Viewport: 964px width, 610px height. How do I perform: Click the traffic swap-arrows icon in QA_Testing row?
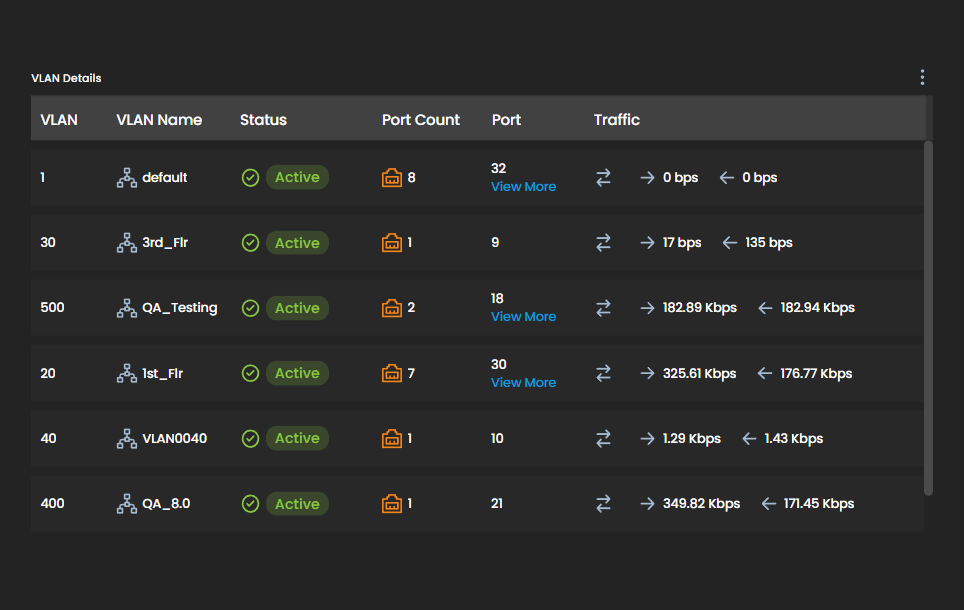pyautogui.click(x=604, y=308)
